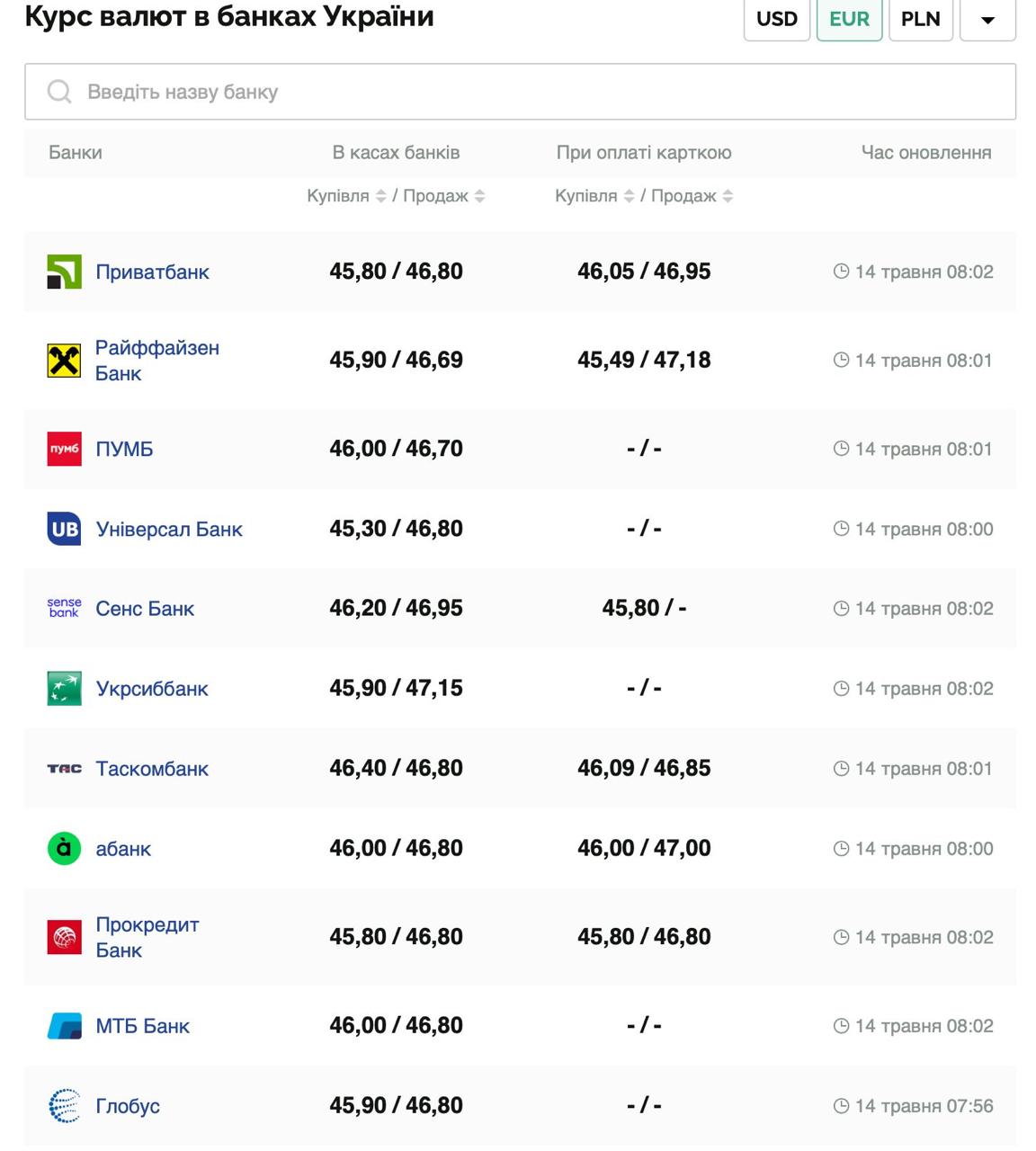Click the bank name search field

coord(520,92)
